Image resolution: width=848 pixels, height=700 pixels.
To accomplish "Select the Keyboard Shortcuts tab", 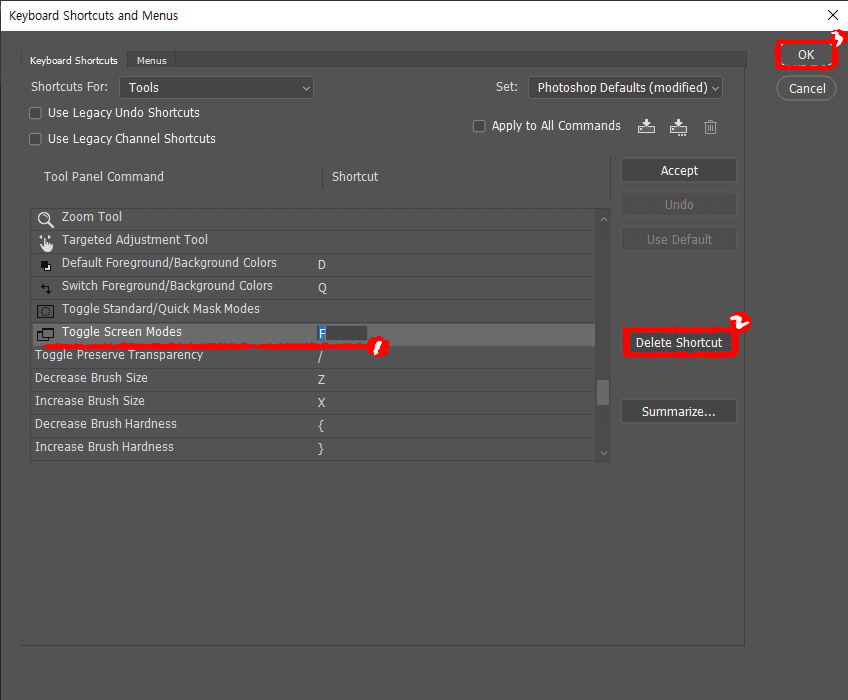I will coord(73,60).
